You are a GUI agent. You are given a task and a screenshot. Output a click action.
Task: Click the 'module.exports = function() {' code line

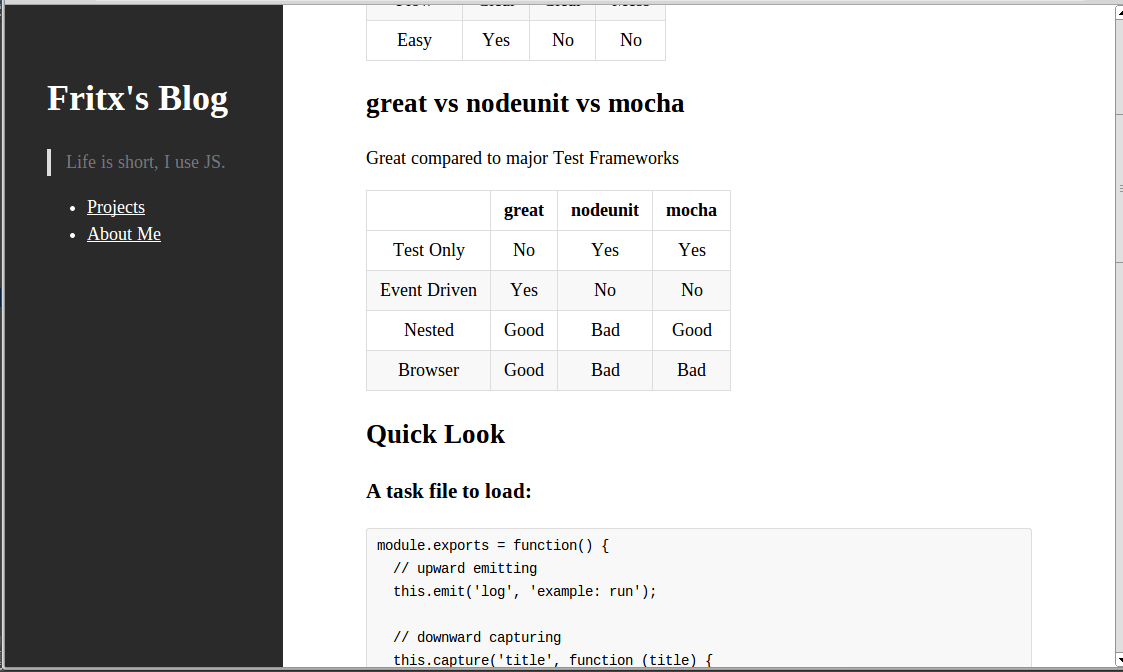pyautogui.click(x=493, y=545)
